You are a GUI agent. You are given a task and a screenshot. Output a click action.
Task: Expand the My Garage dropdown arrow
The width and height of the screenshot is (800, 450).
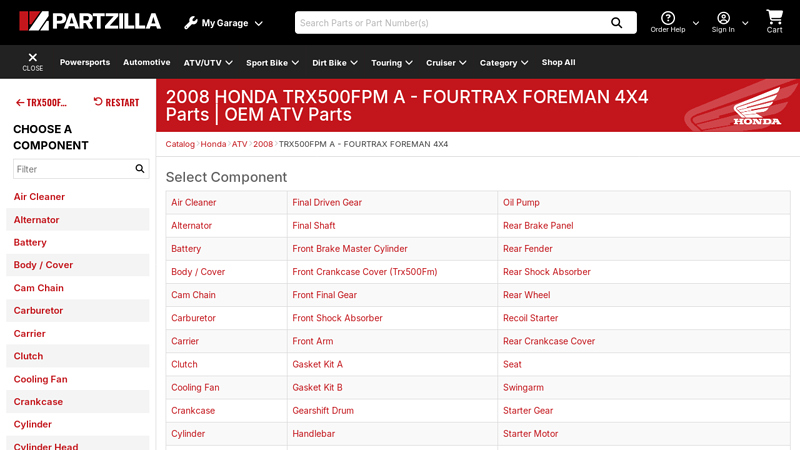259,23
